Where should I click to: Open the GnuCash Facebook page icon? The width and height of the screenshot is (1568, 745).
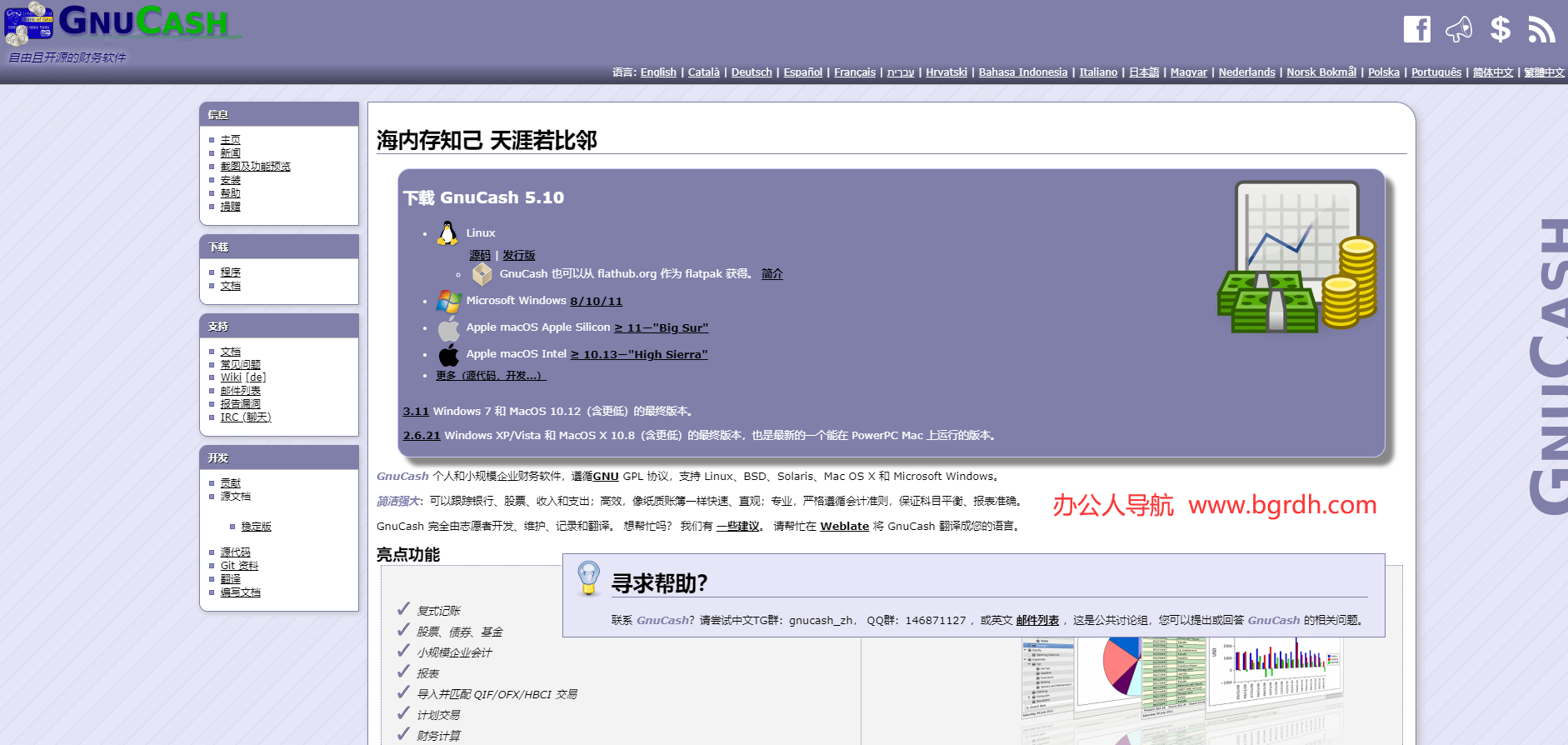pyautogui.click(x=1416, y=29)
